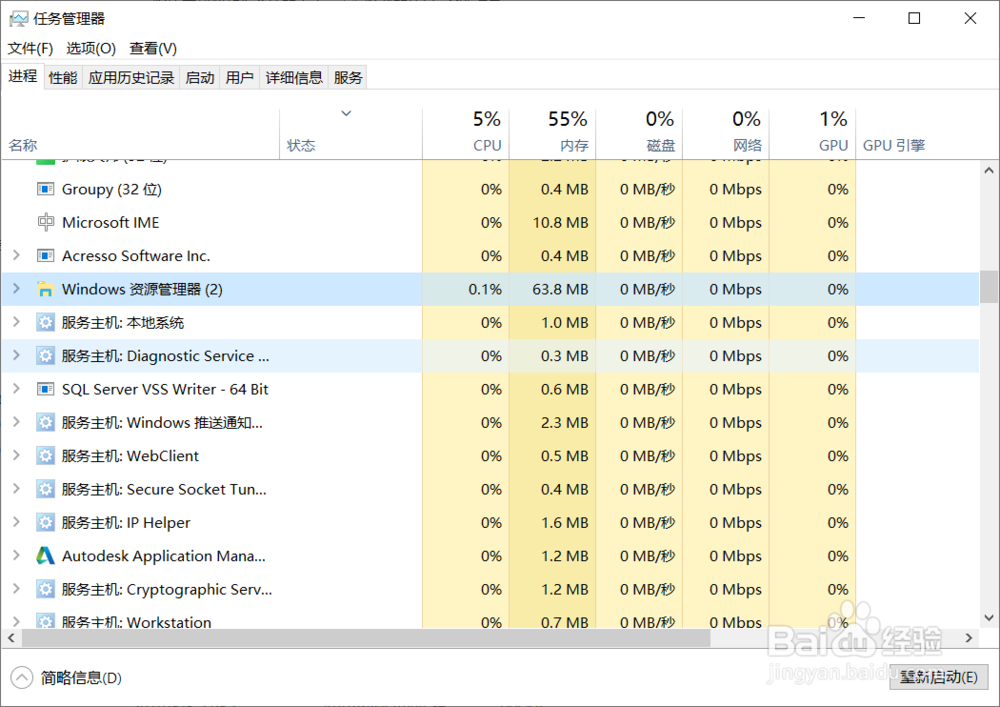
Task: Expand the 服务主机: IP Helper group
Action: pyautogui.click(x=17, y=523)
